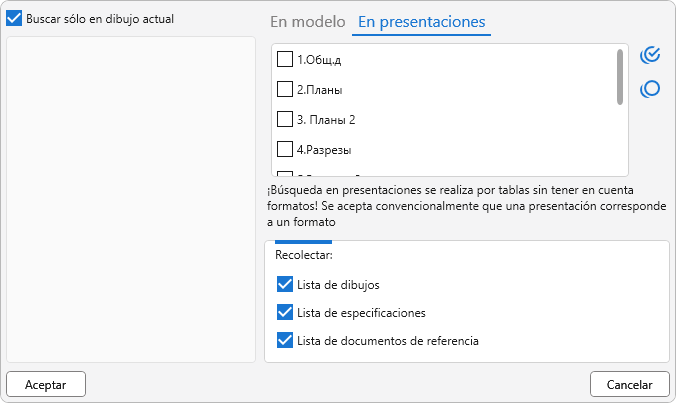Click the select-all presentations check icon
Viewport: 676px width, 403px height.
point(650,54)
